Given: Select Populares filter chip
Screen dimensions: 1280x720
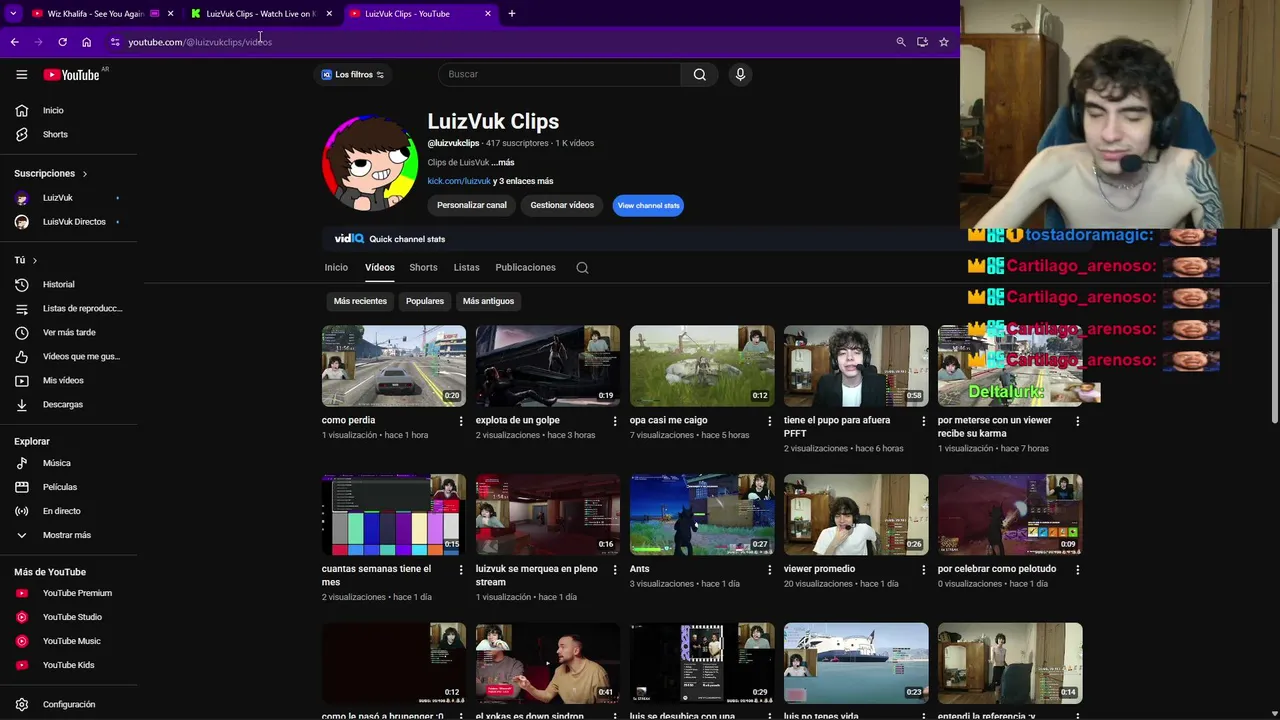Looking at the screenshot, I should point(425,301).
